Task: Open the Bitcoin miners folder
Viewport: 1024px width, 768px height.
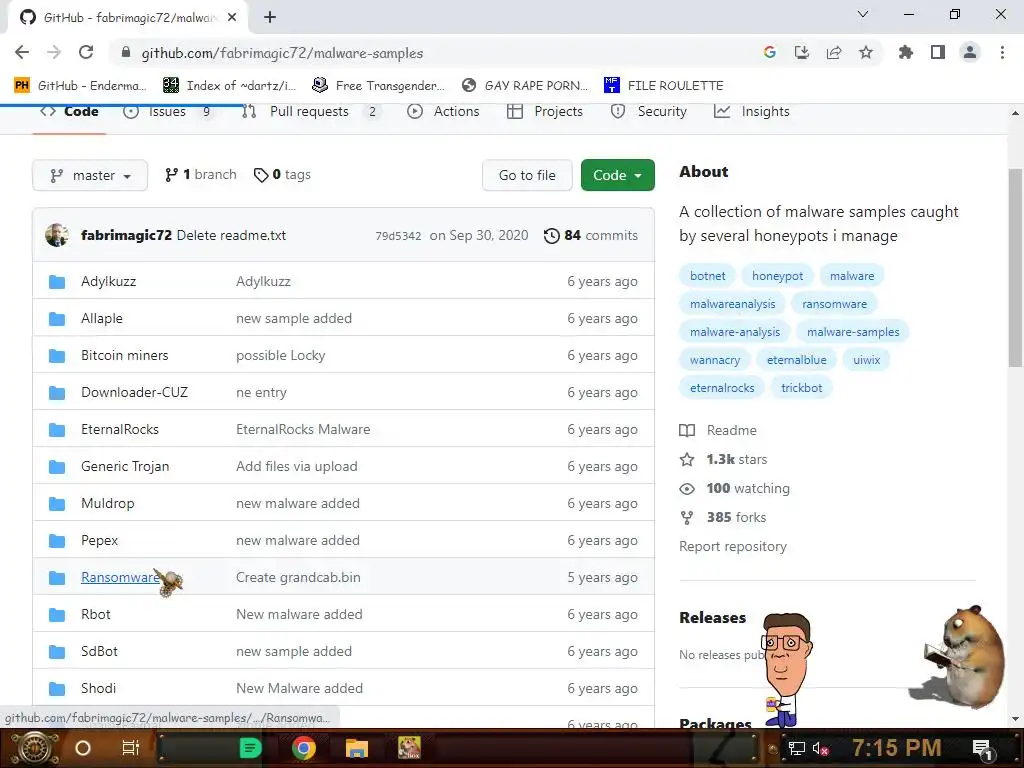Action: coord(125,355)
